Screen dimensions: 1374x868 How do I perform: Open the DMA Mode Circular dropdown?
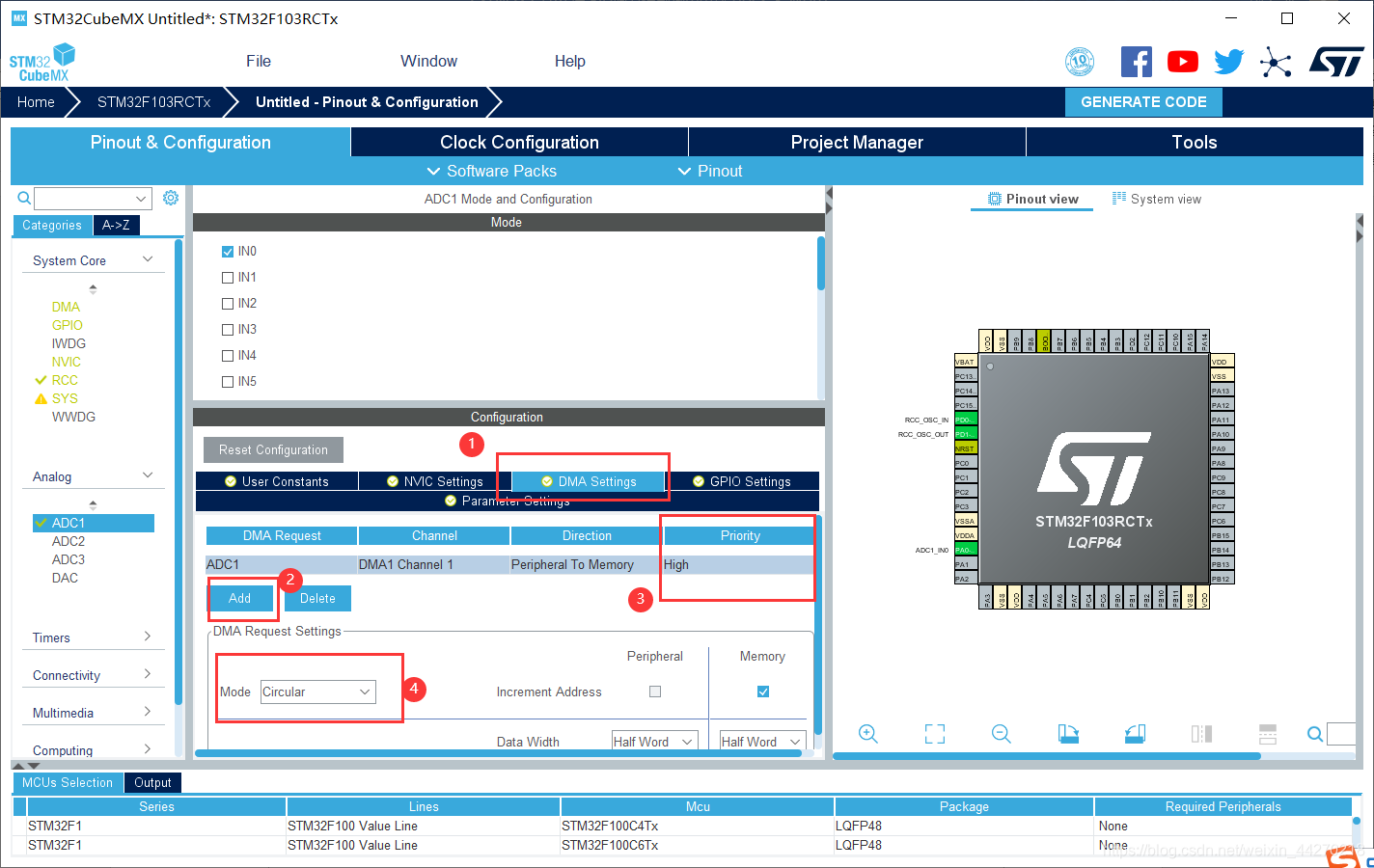[318, 692]
